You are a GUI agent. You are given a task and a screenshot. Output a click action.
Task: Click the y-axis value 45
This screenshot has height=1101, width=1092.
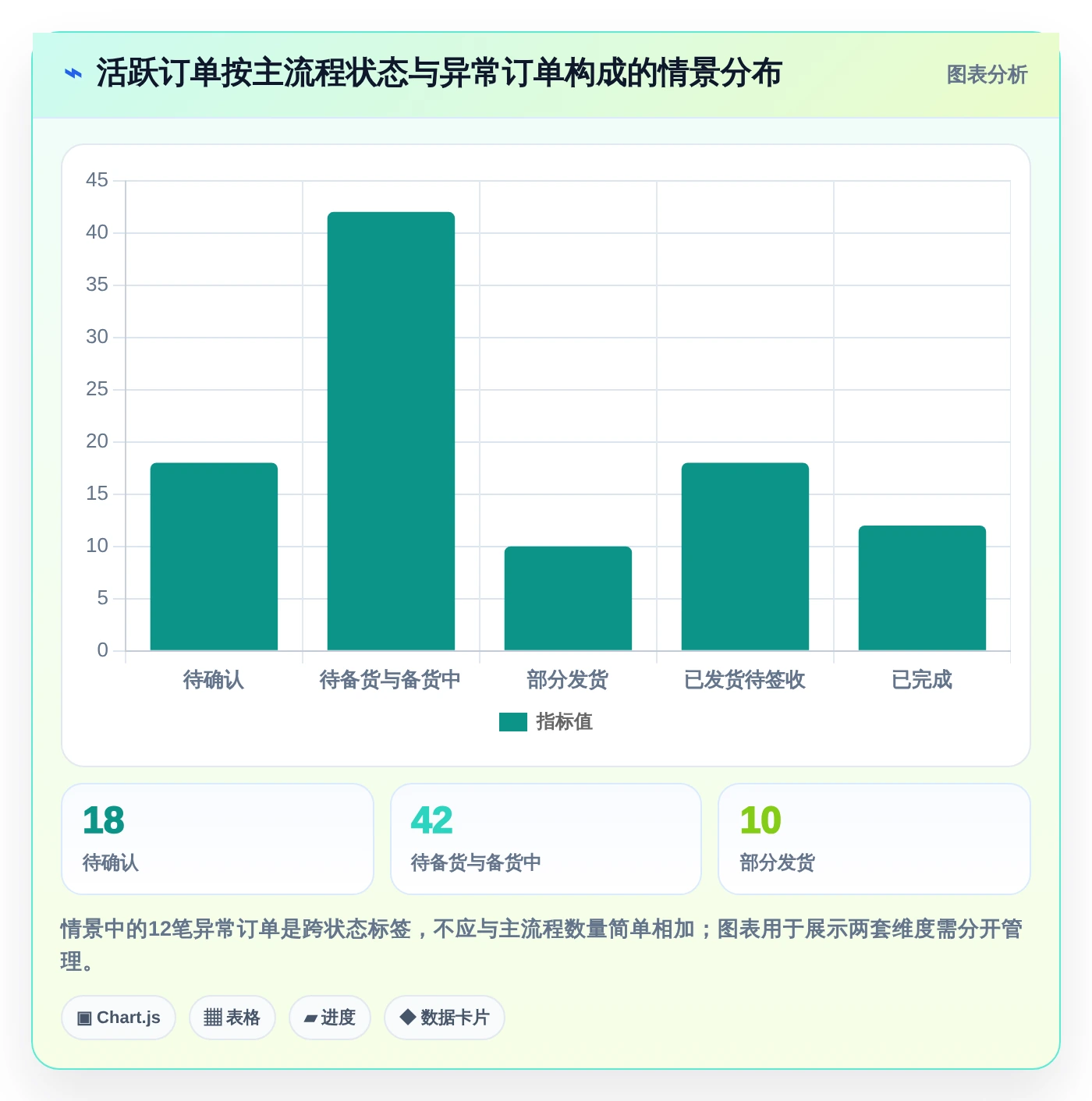97,180
